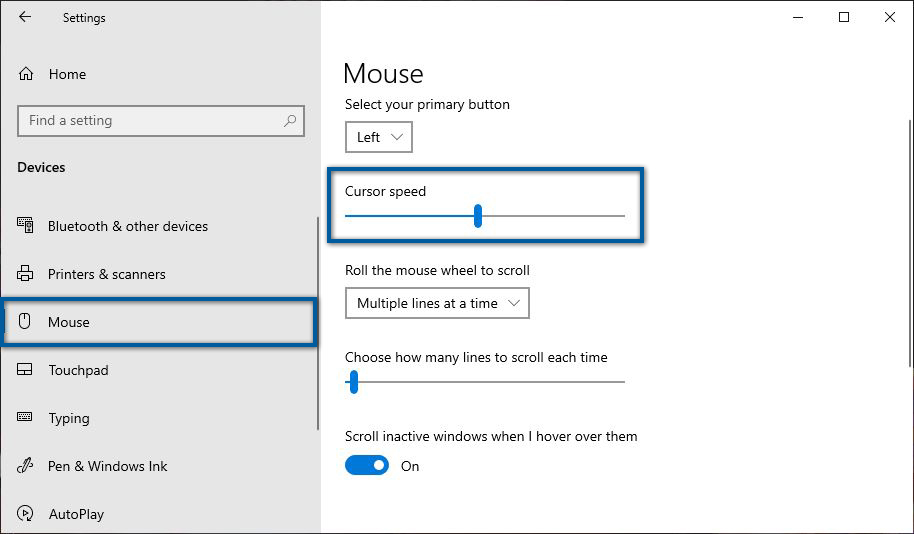This screenshot has height=534, width=914.
Task: Focus the Find a setting box
Action: pos(161,121)
